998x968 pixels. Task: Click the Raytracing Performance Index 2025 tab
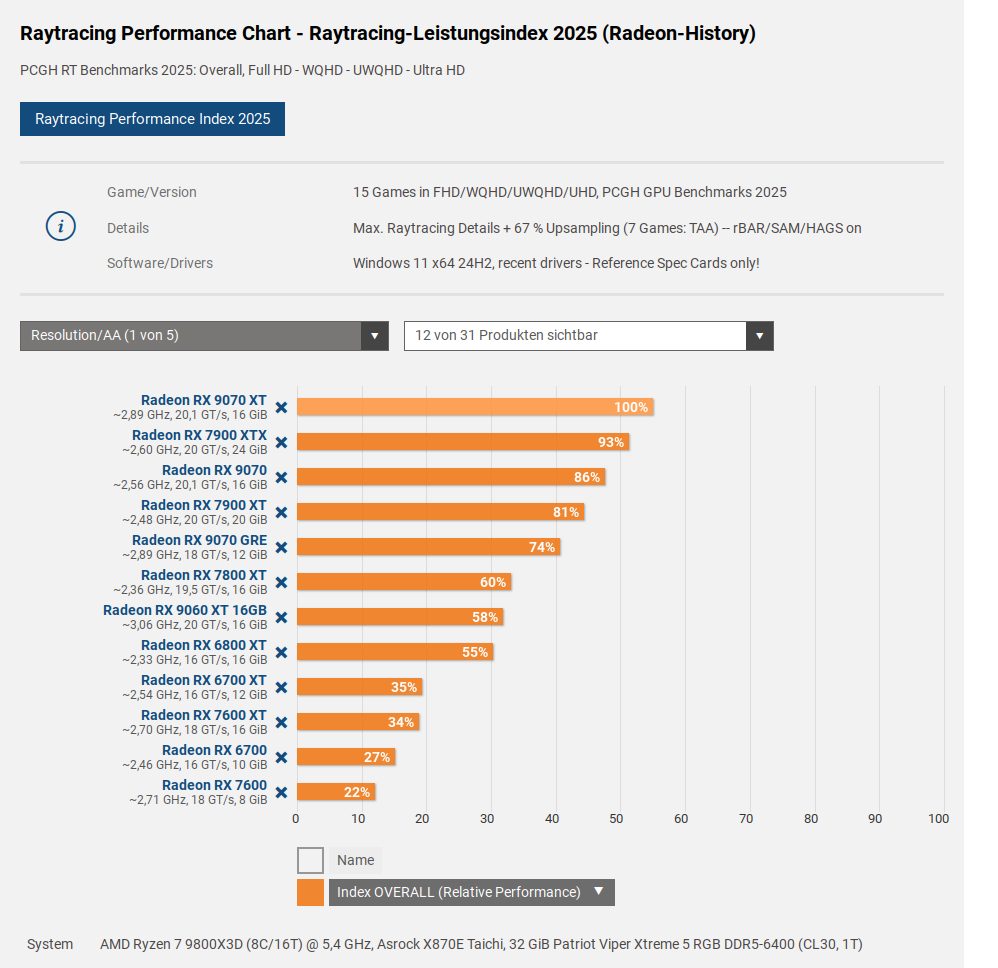coord(152,119)
